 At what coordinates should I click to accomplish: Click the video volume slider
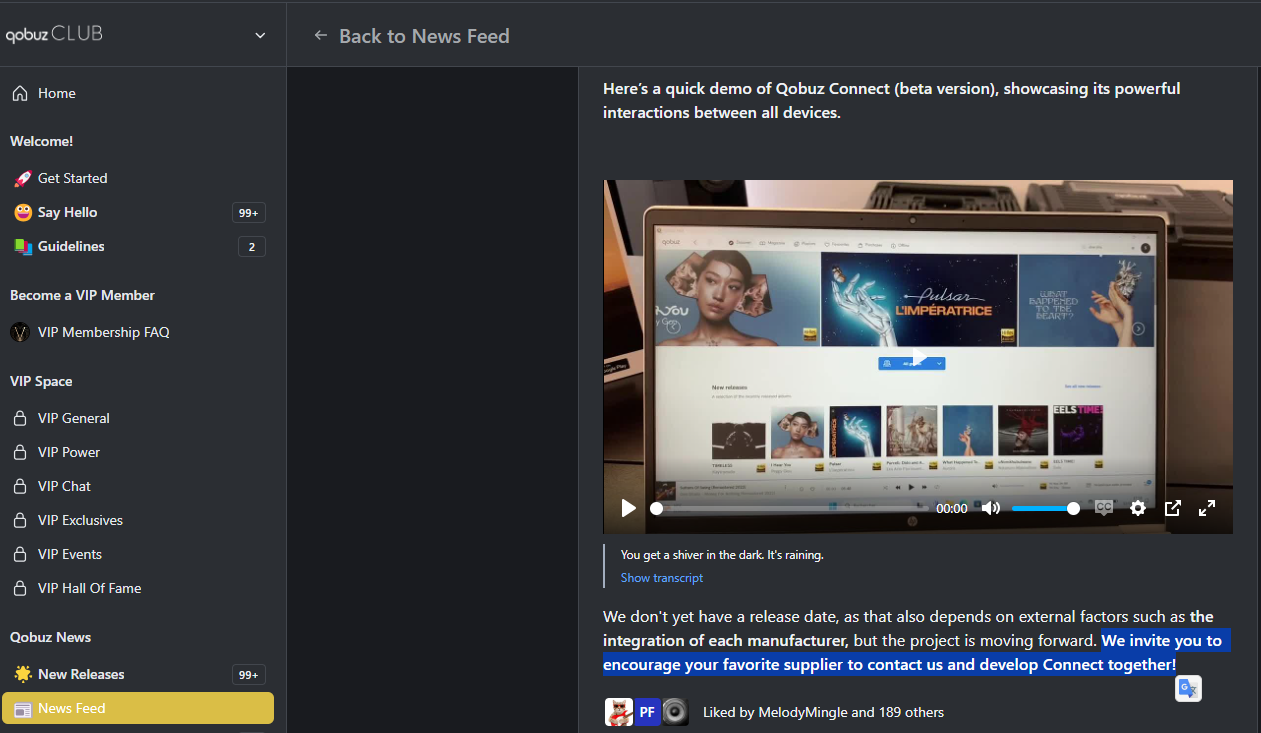coord(1045,508)
